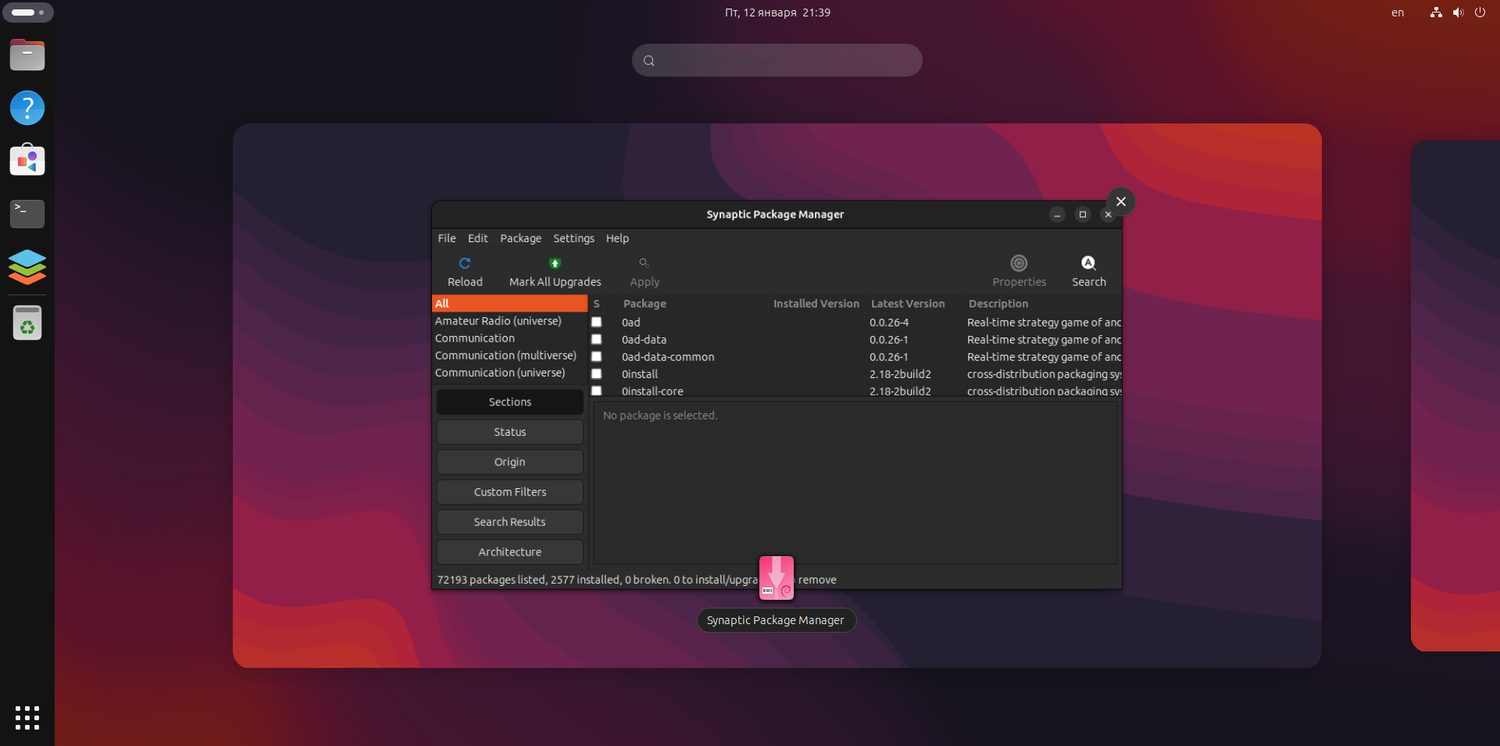The width and height of the screenshot is (1500, 746).
Task: Click the Status filter button
Action: pyautogui.click(x=510, y=432)
